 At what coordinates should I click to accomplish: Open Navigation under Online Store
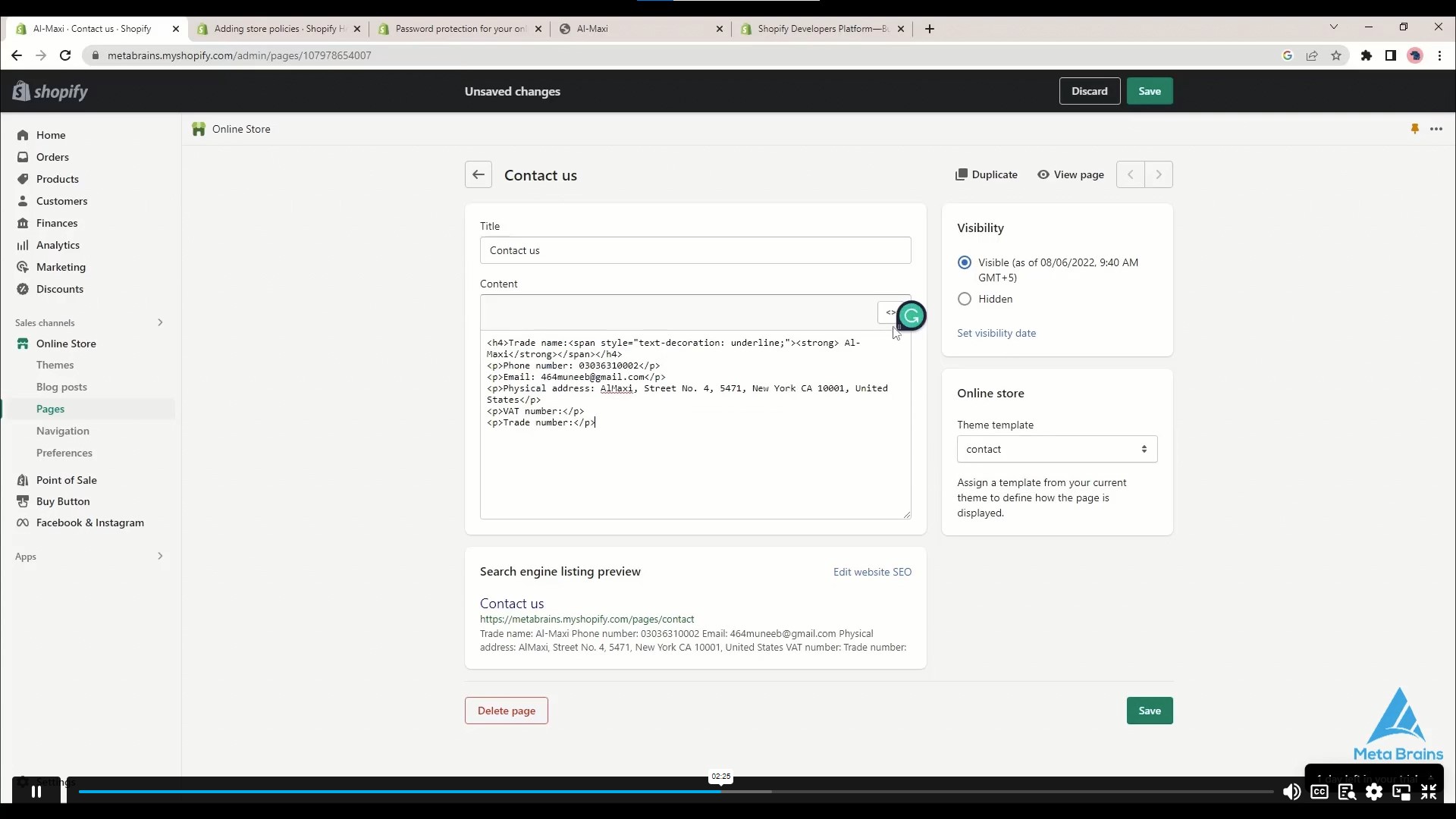tap(62, 431)
